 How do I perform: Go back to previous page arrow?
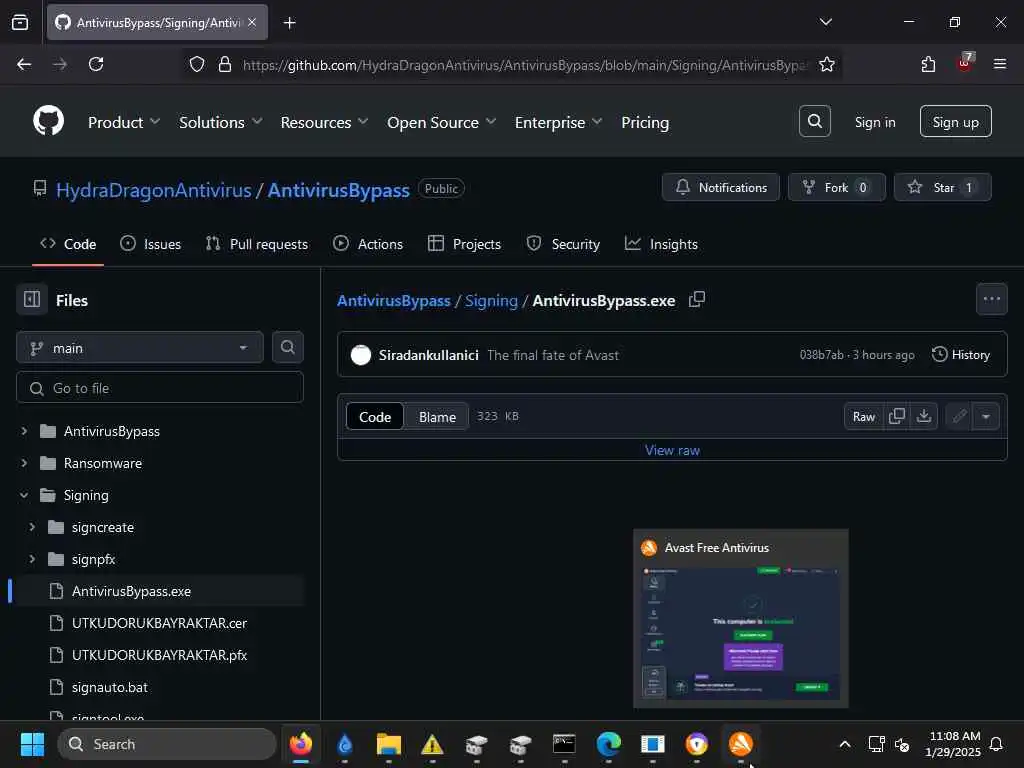[24, 64]
